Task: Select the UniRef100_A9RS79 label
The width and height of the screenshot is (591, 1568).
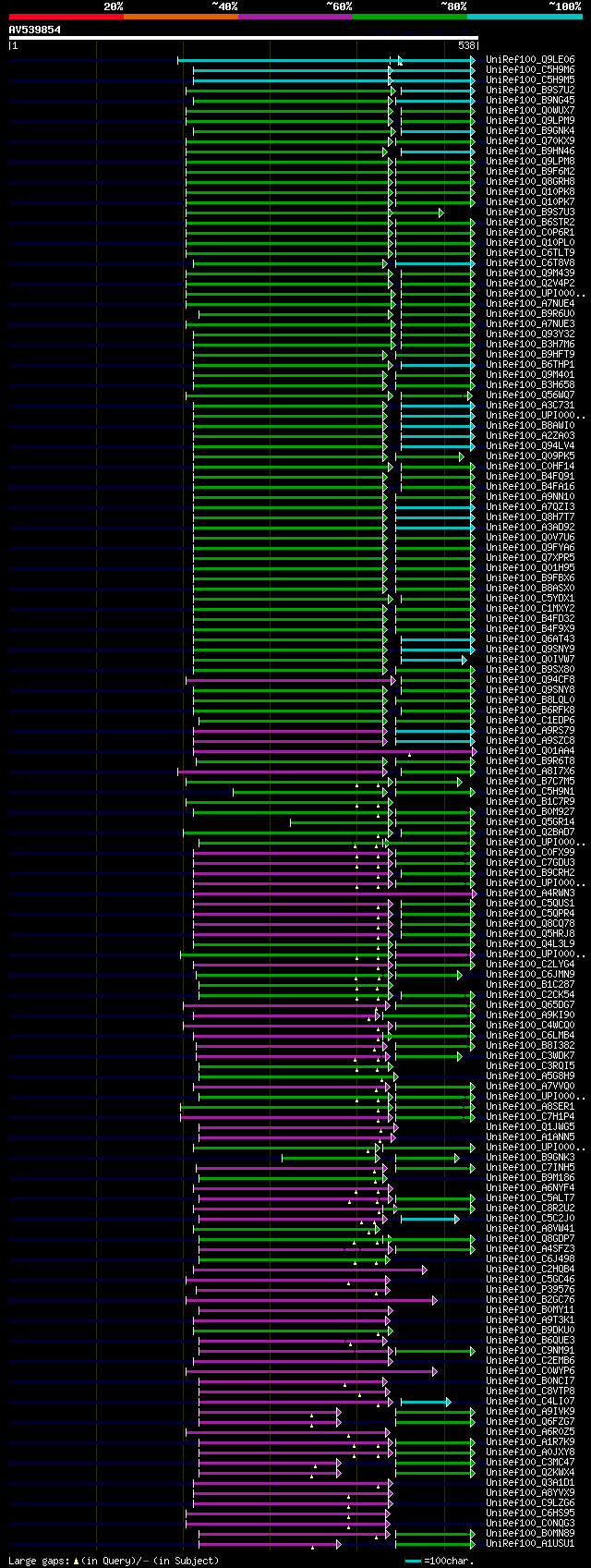Action: (x=530, y=731)
